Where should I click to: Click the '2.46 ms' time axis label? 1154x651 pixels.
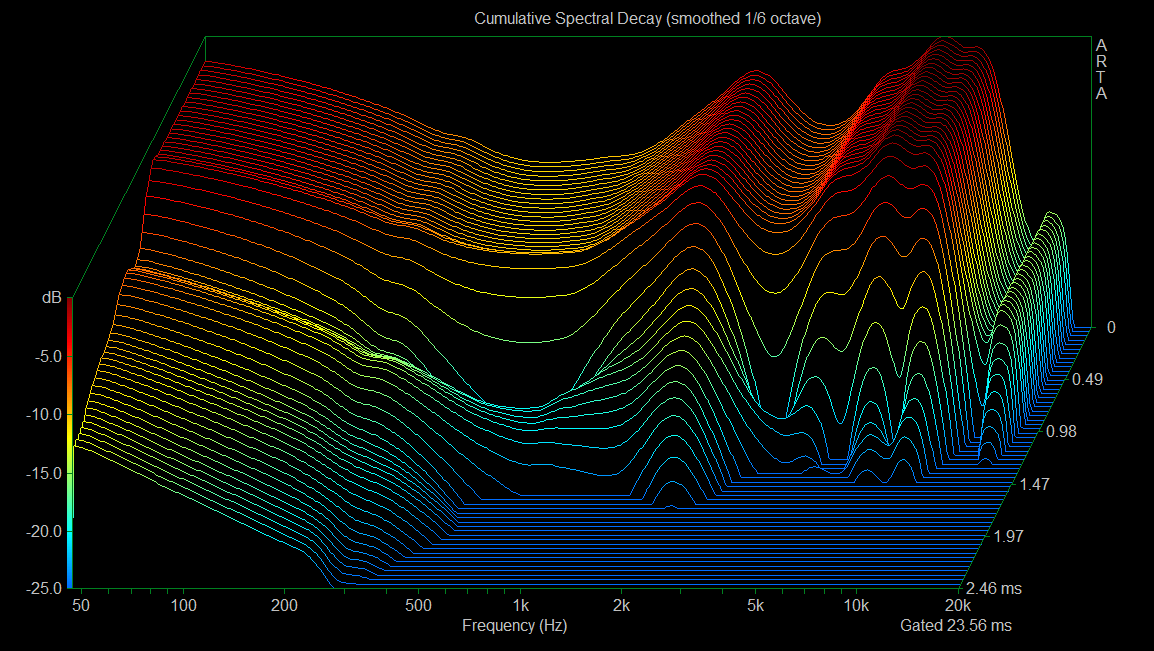coord(994,588)
